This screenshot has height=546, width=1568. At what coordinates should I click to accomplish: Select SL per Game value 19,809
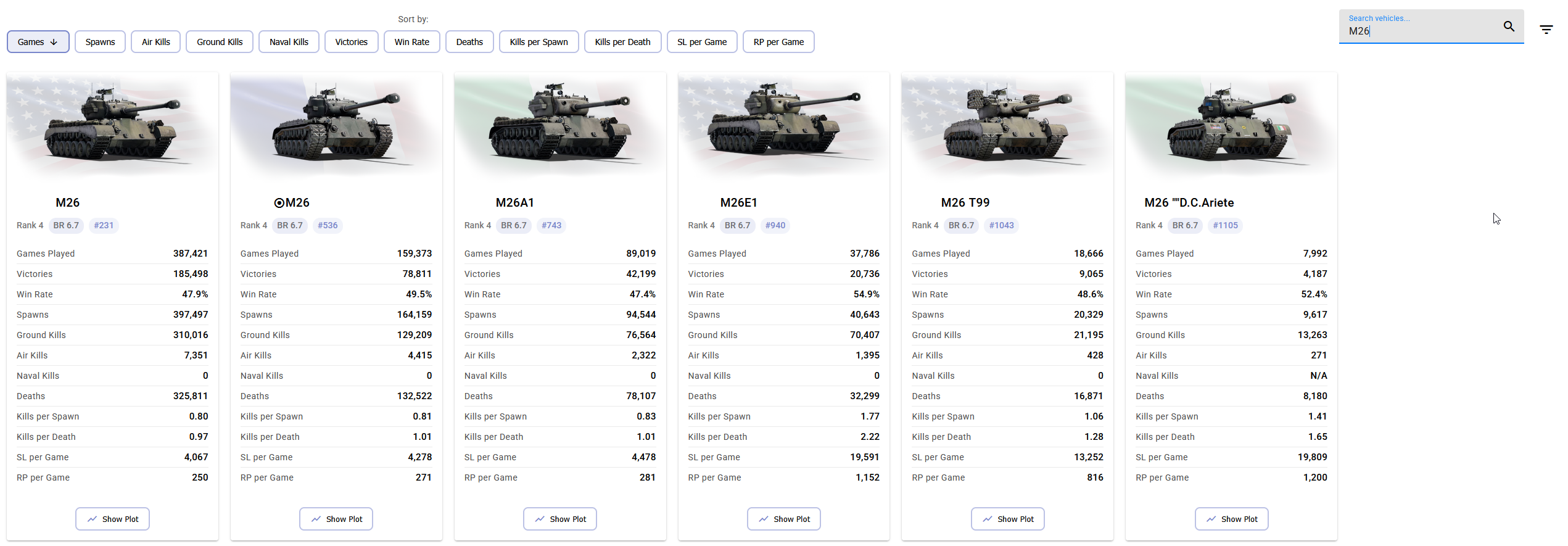point(1313,457)
